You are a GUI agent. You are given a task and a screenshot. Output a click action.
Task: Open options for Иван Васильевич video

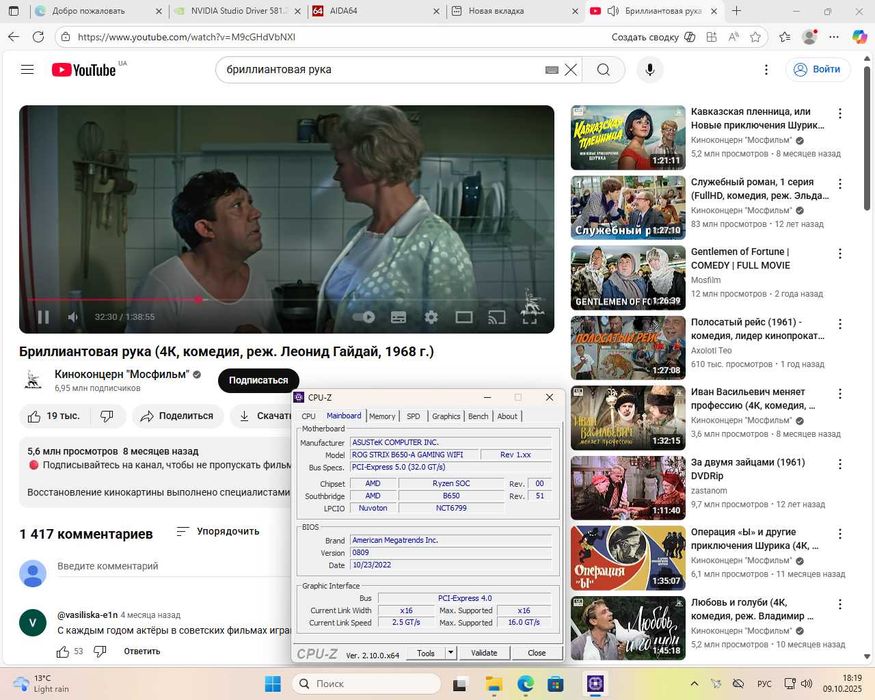pos(840,394)
